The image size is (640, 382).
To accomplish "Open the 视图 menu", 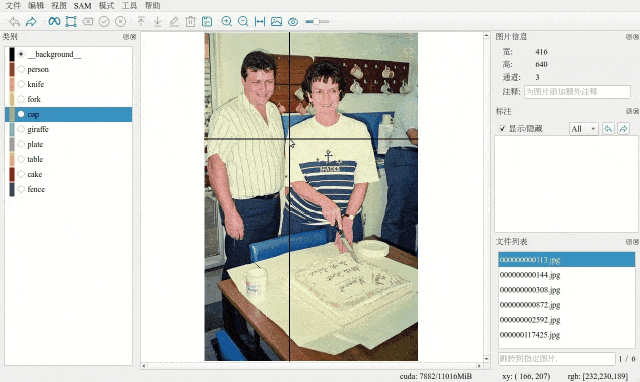I will [59, 6].
